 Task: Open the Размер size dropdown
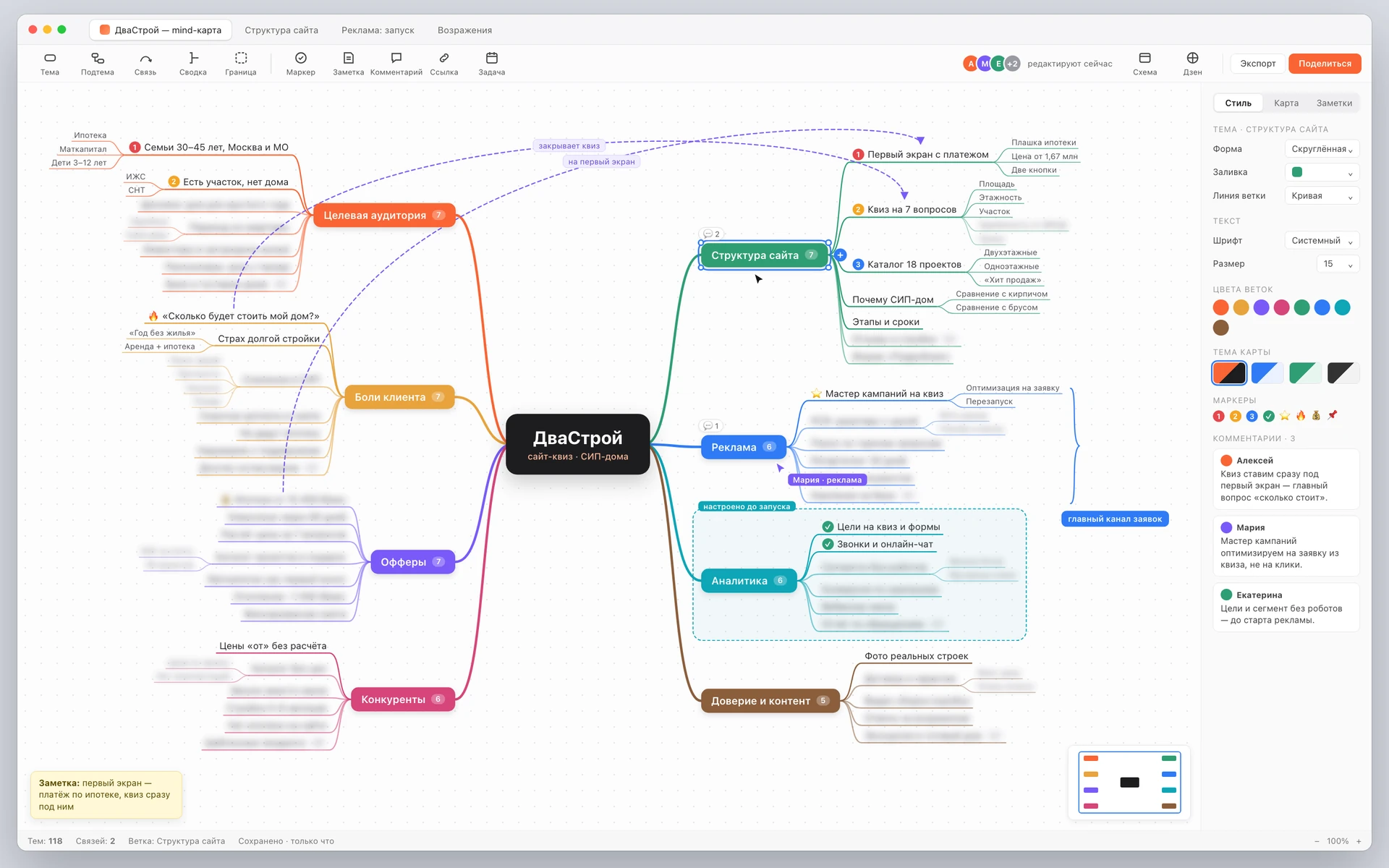(x=1337, y=264)
